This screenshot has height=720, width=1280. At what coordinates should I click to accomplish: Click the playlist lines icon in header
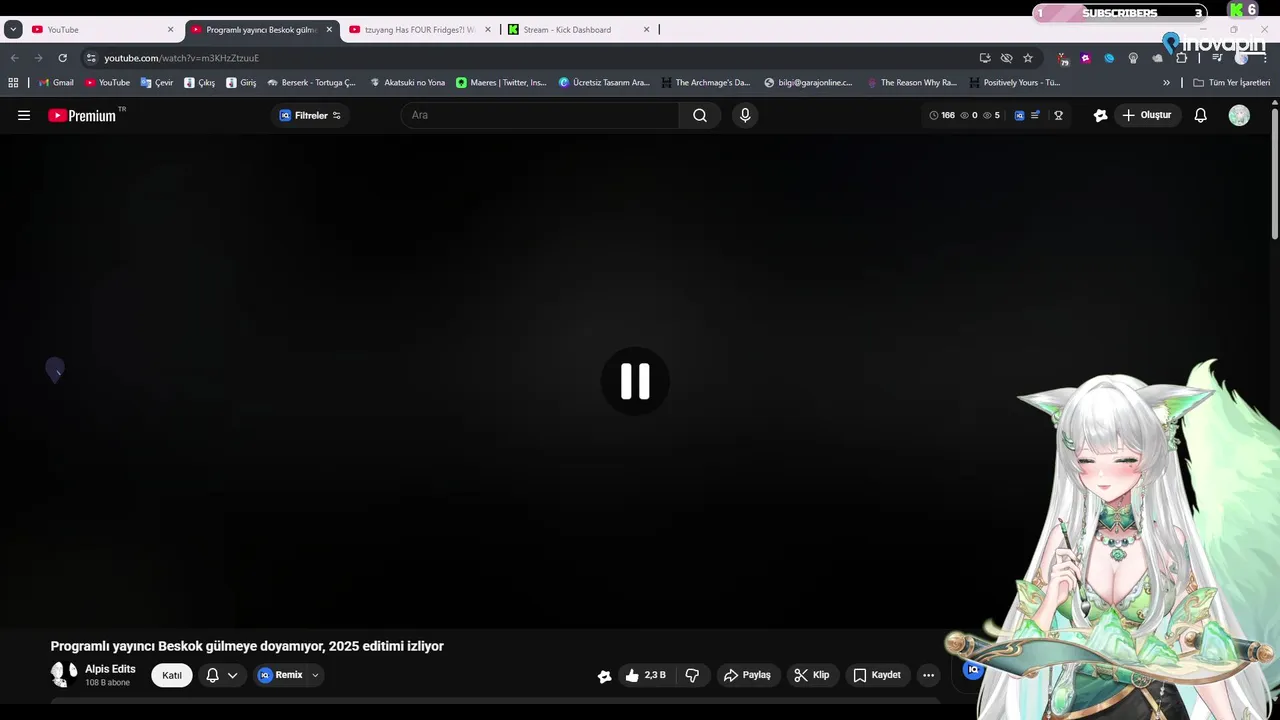[1035, 115]
